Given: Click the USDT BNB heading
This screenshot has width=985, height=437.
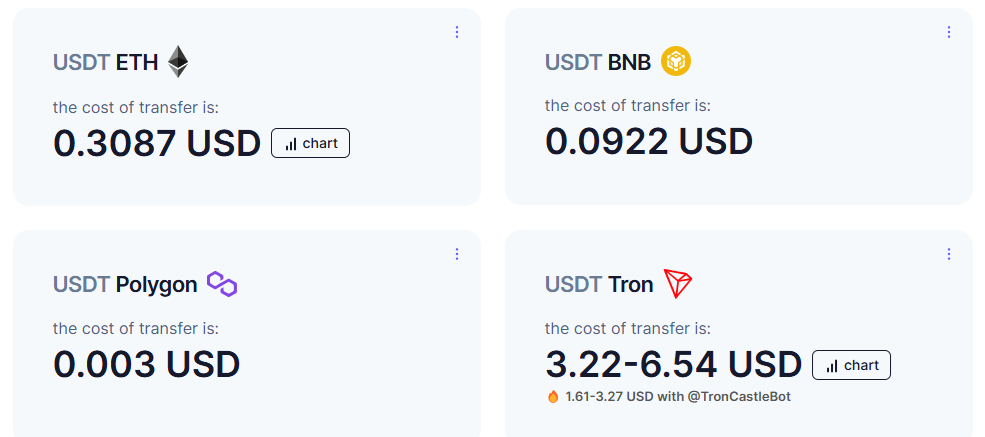Looking at the screenshot, I should pos(598,62).
